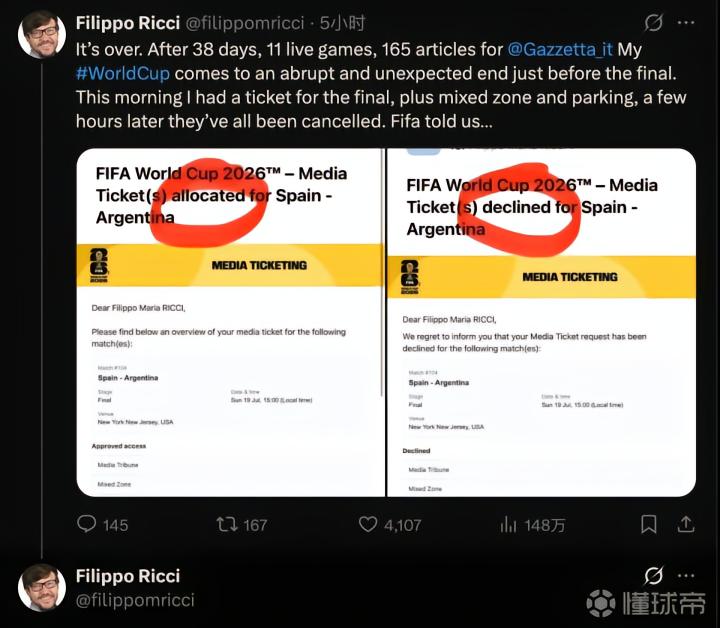Tap the Grok slash-circle icon on first tweet

pos(653,22)
